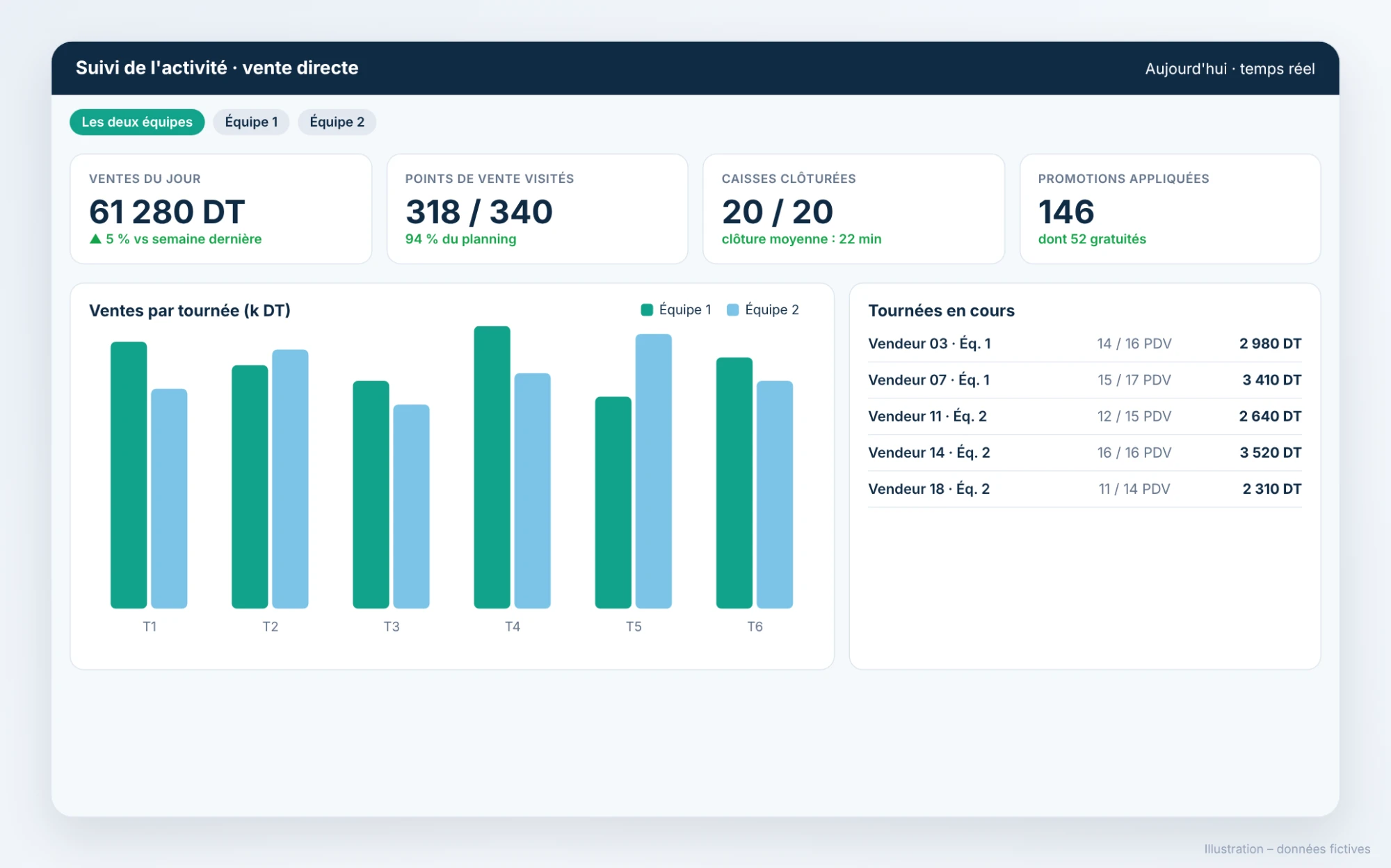Click the '16 / 16 PDV' cell
Screen dimensions: 1391x868
tap(1134, 452)
